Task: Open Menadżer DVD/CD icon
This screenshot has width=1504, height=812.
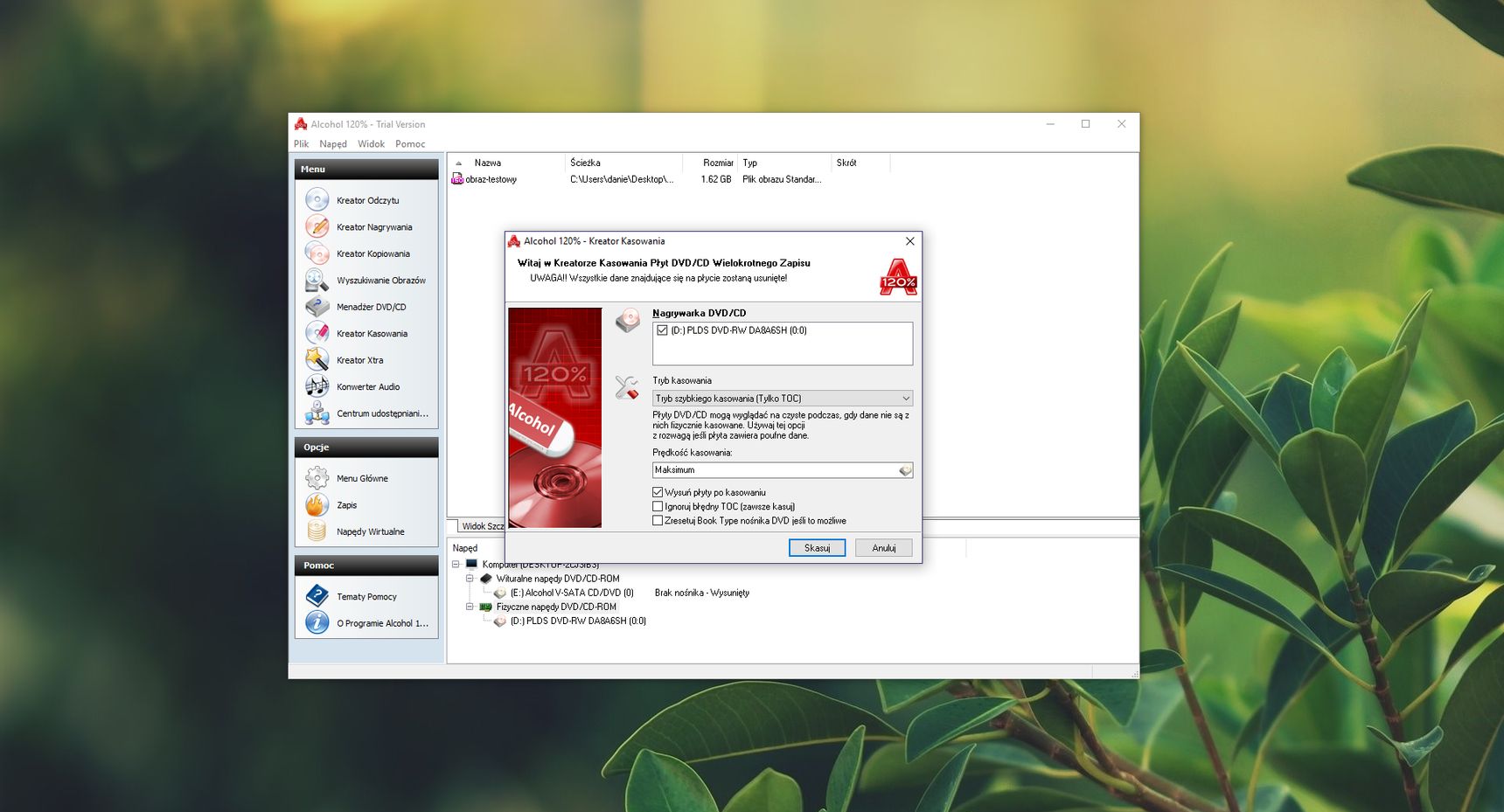Action: click(317, 307)
